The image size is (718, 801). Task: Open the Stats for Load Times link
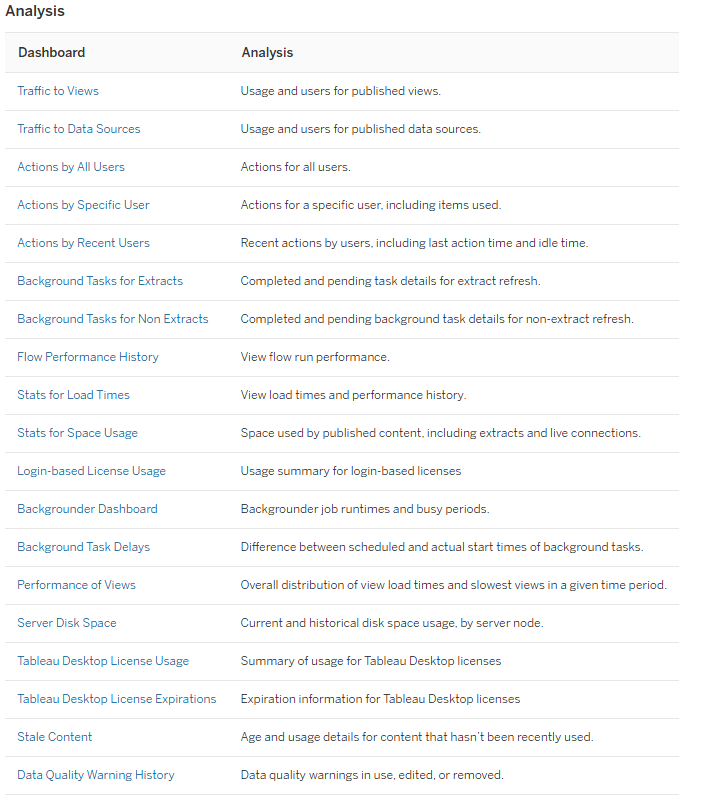pyautogui.click(x=74, y=395)
